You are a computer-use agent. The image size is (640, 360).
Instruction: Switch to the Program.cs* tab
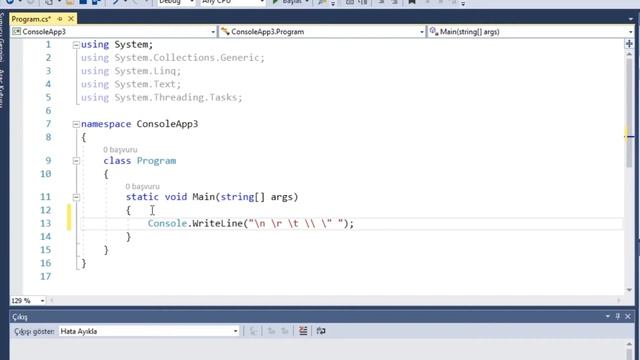click(31, 19)
